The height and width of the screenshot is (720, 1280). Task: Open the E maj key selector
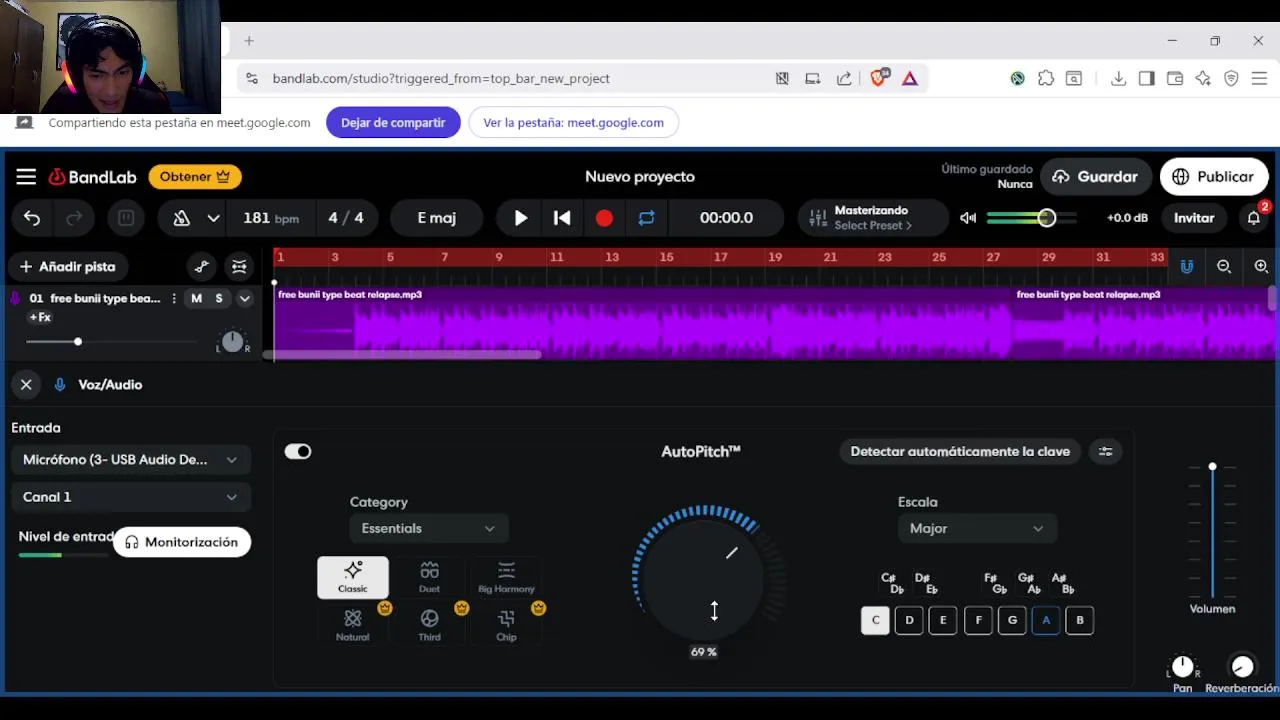click(436, 218)
